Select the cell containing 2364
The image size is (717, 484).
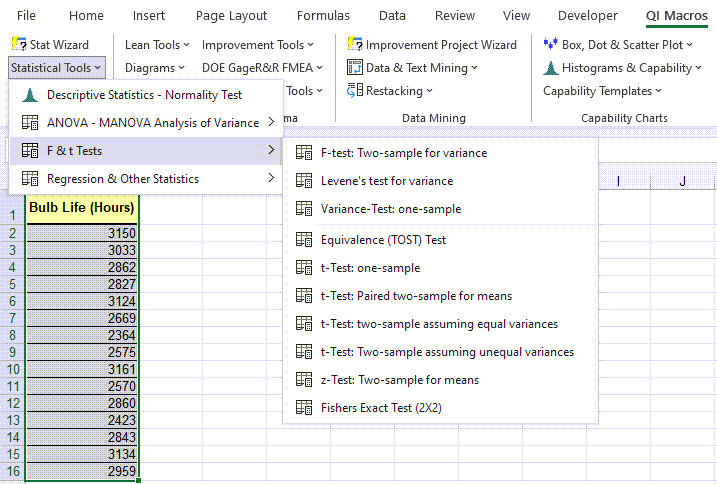82,335
